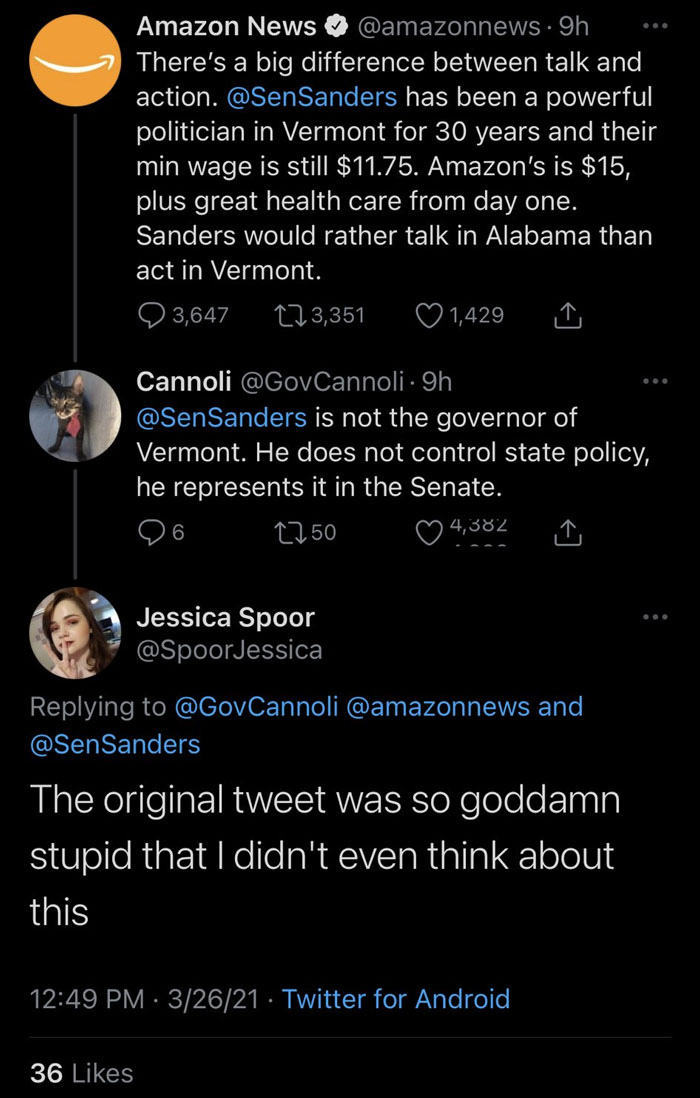This screenshot has height=1098, width=700.
Task: Share Cannoli's tweet
Action: (567, 531)
